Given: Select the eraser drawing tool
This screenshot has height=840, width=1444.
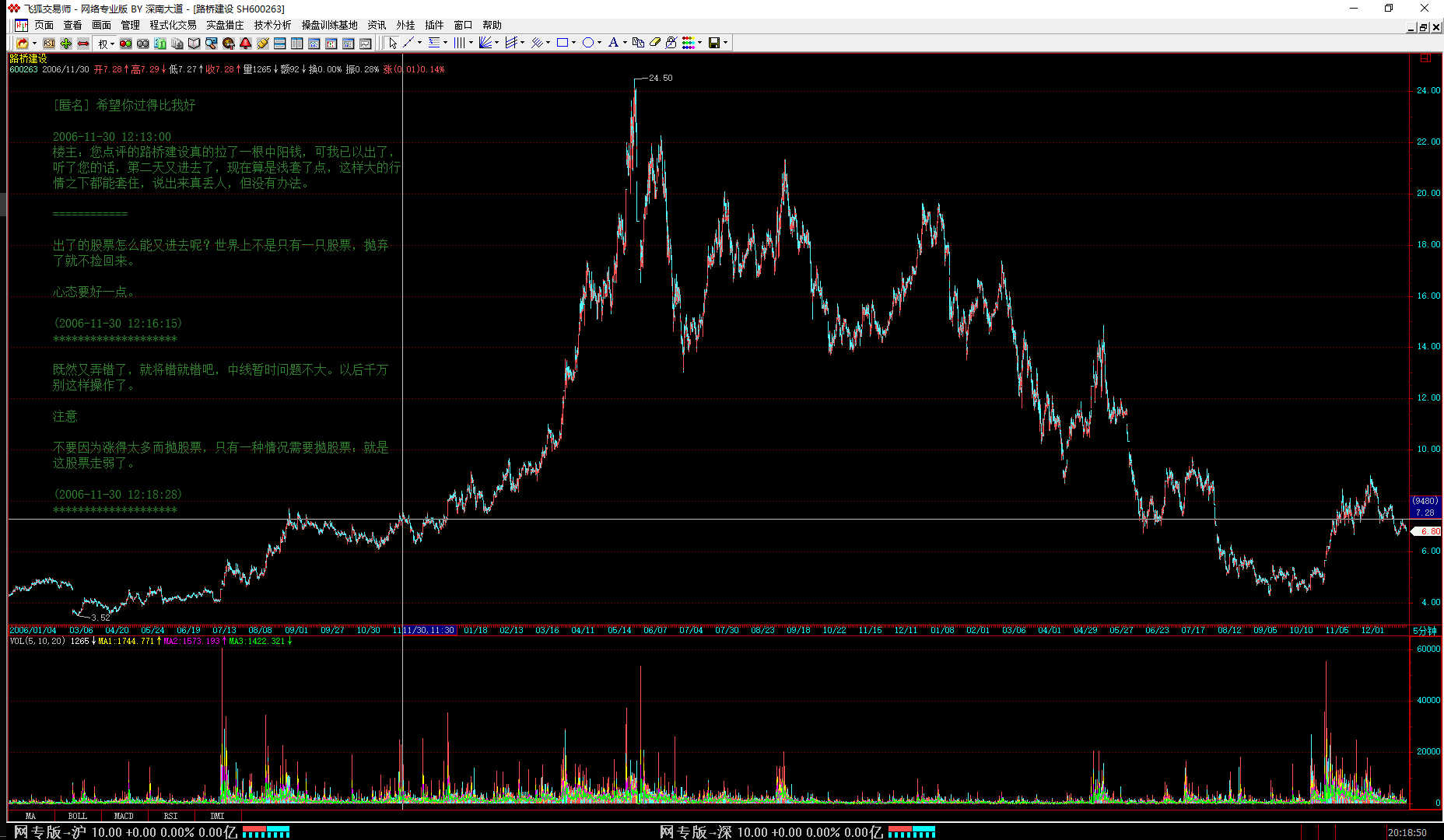Looking at the screenshot, I should click(x=655, y=43).
